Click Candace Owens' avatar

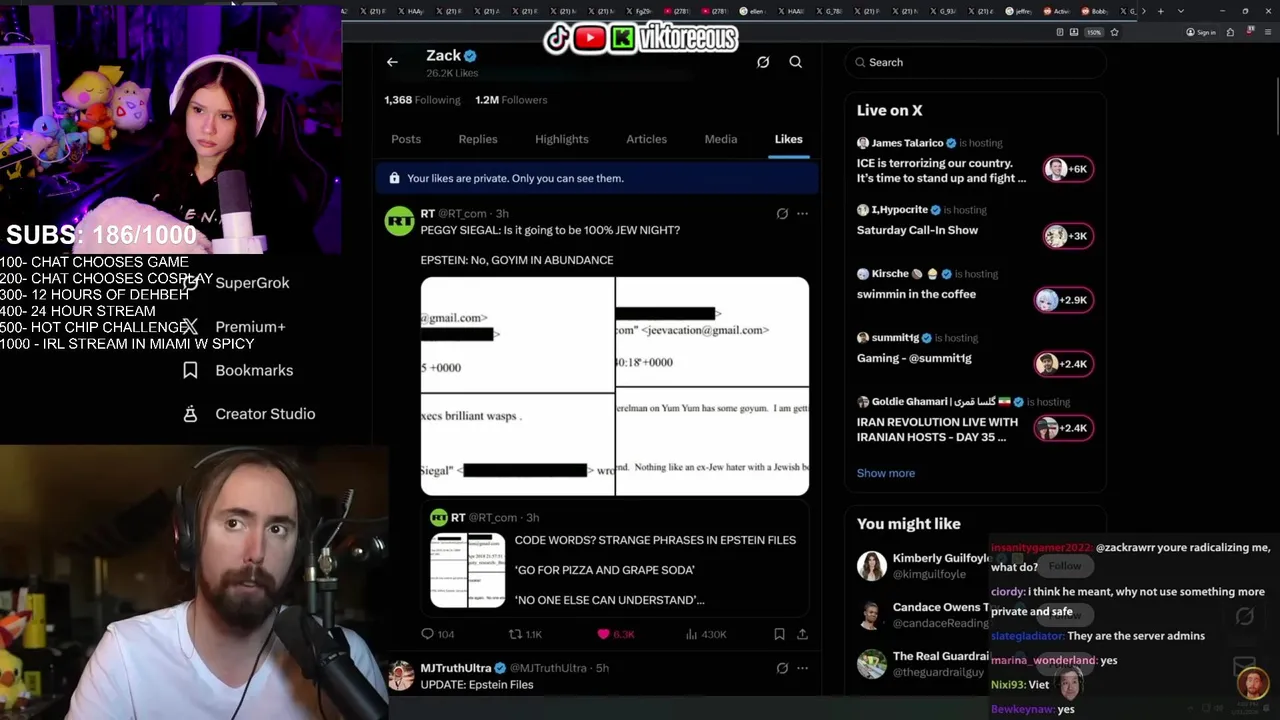tap(872, 614)
